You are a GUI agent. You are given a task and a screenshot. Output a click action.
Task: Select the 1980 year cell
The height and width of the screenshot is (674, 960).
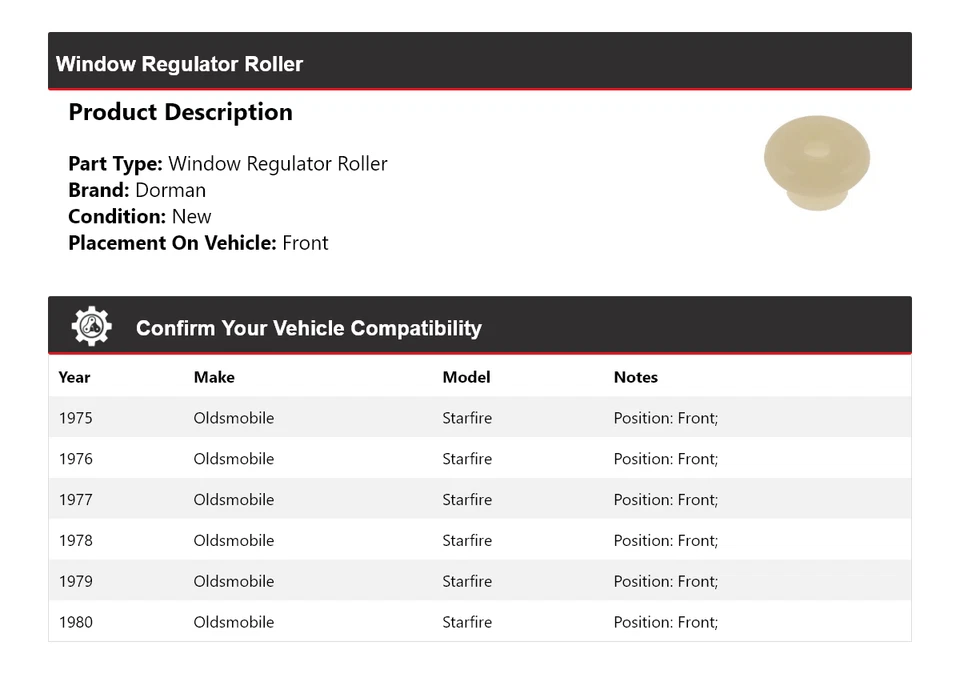pos(76,622)
